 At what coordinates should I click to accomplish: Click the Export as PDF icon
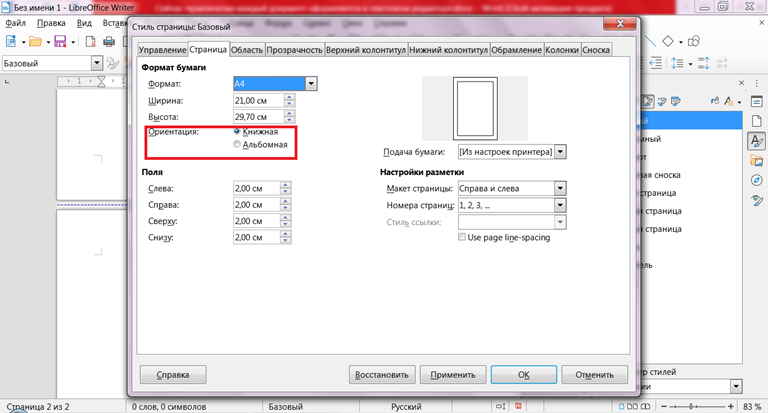[90, 42]
